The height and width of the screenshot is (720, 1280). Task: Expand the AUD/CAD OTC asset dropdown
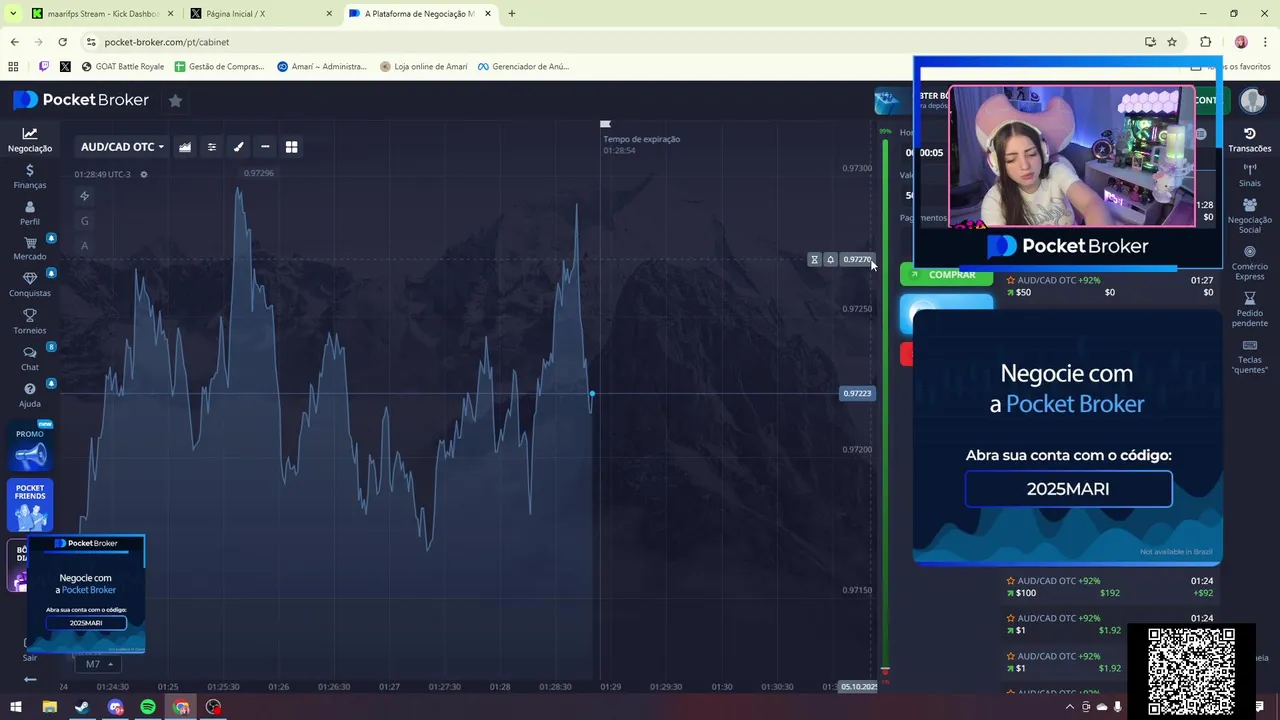(122, 147)
